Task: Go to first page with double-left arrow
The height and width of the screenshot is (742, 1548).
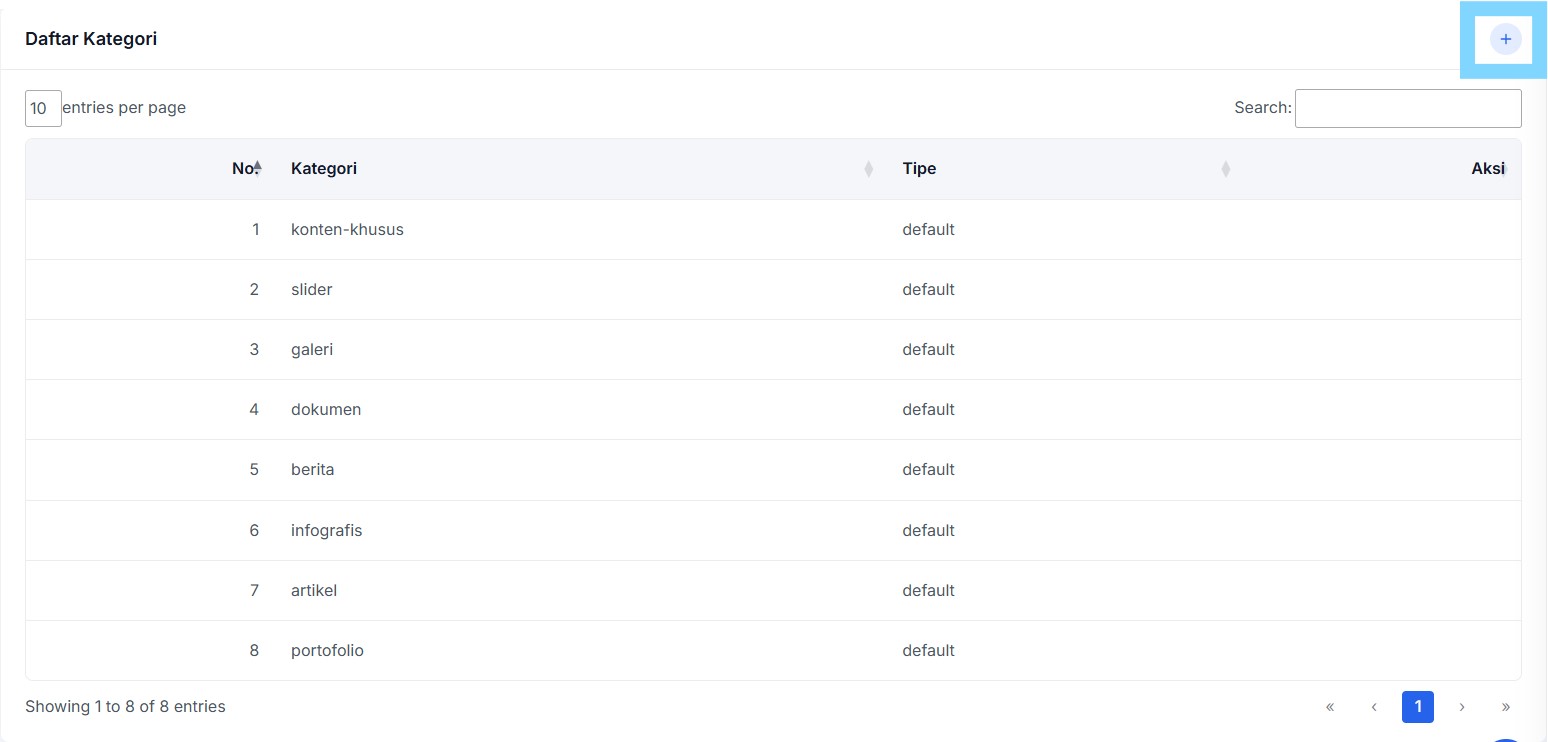Action: (x=1330, y=707)
